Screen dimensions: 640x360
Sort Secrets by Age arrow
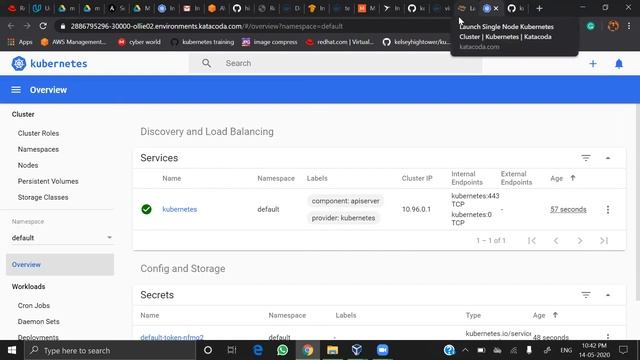[x=555, y=315]
